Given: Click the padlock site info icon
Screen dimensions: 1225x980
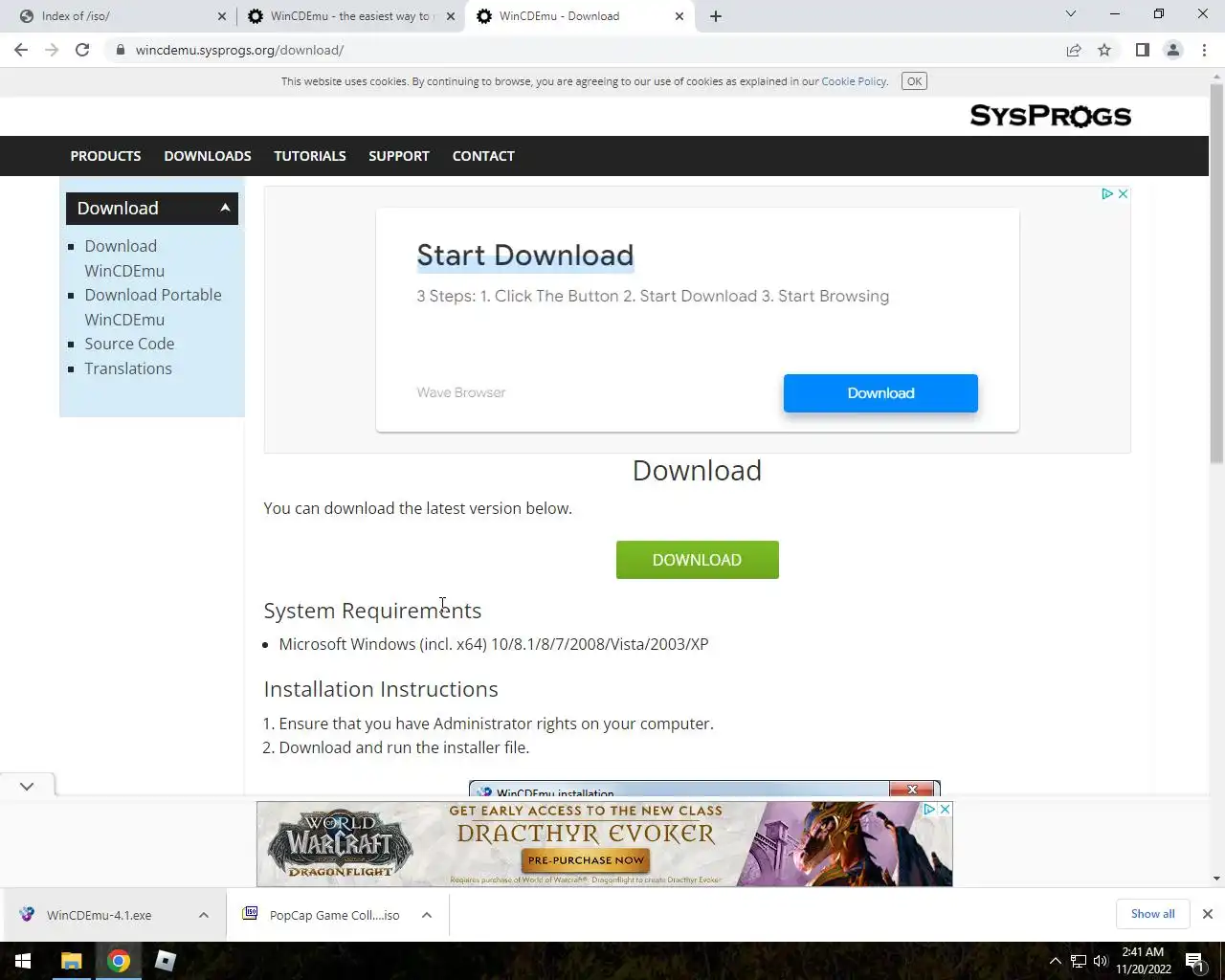Looking at the screenshot, I should click(121, 50).
